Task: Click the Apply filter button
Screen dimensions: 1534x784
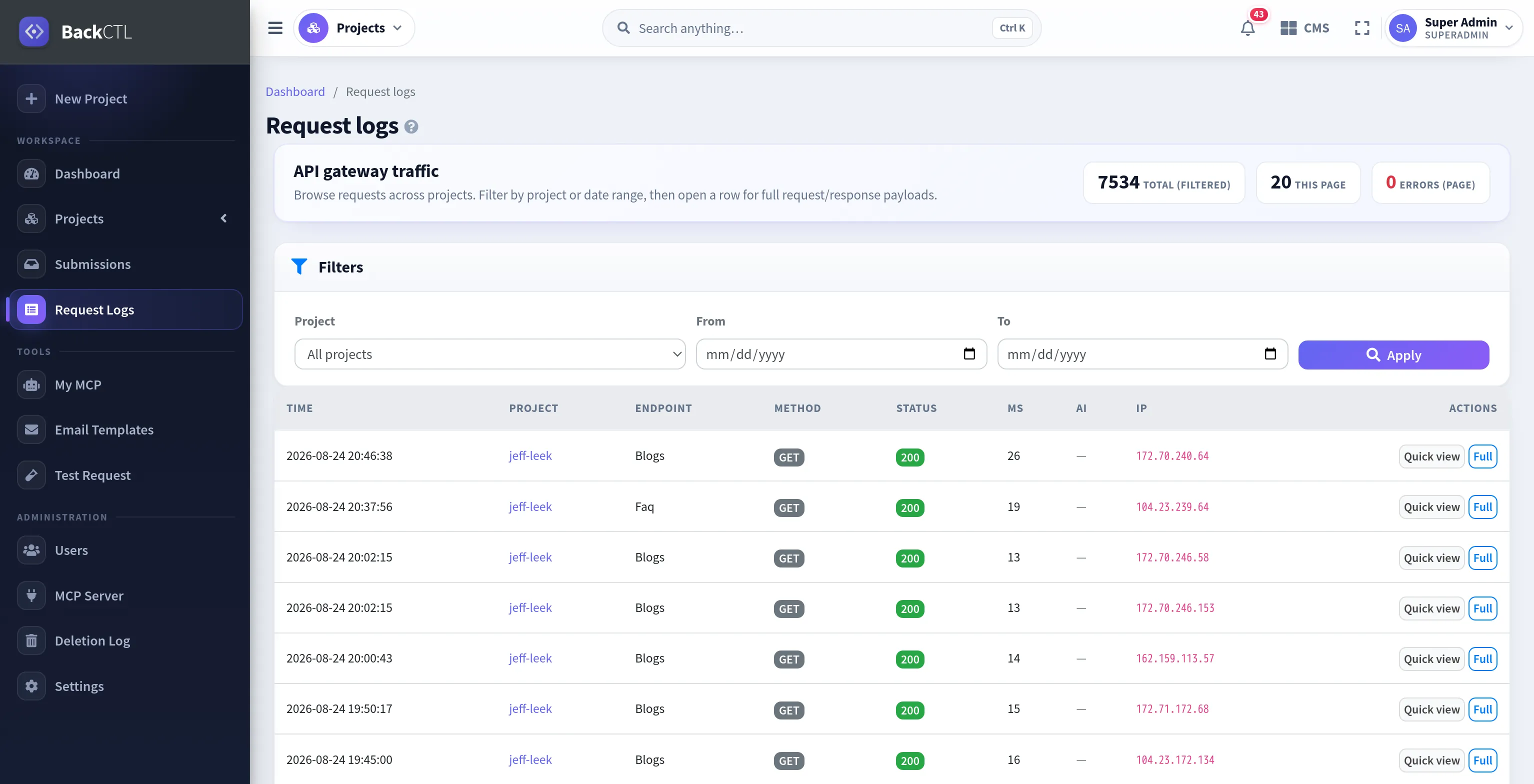Action: coord(1393,355)
